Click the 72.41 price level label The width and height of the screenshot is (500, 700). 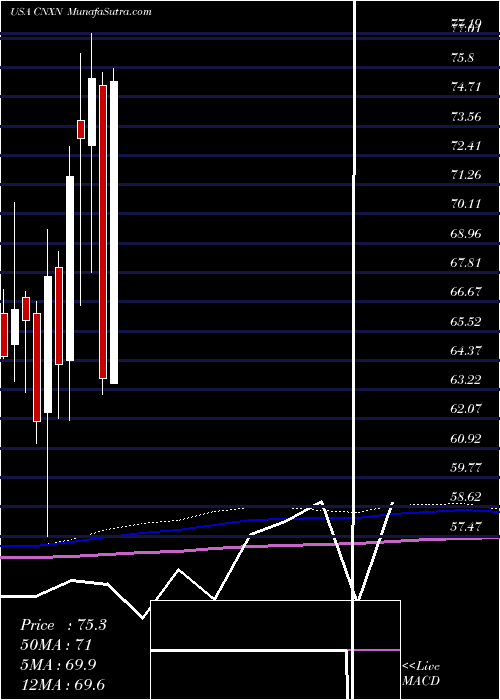pos(466,146)
